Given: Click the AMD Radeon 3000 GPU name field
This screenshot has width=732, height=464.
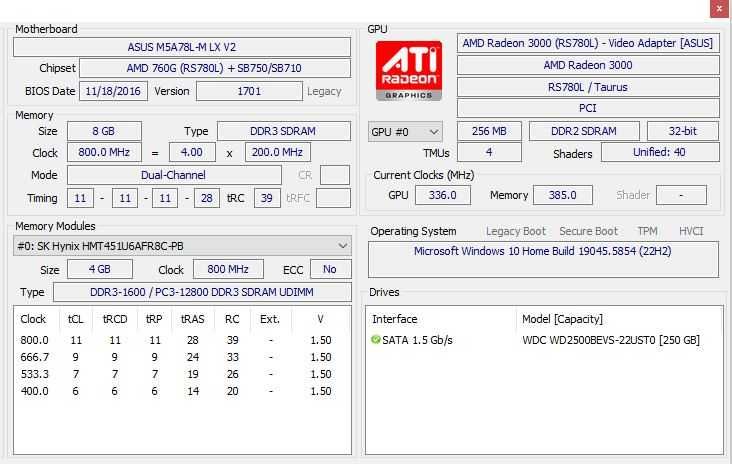Looking at the screenshot, I should click(588, 65).
